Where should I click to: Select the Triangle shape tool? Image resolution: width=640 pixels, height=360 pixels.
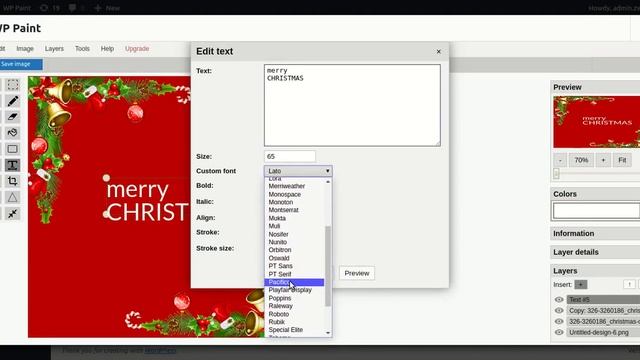(13, 197)
